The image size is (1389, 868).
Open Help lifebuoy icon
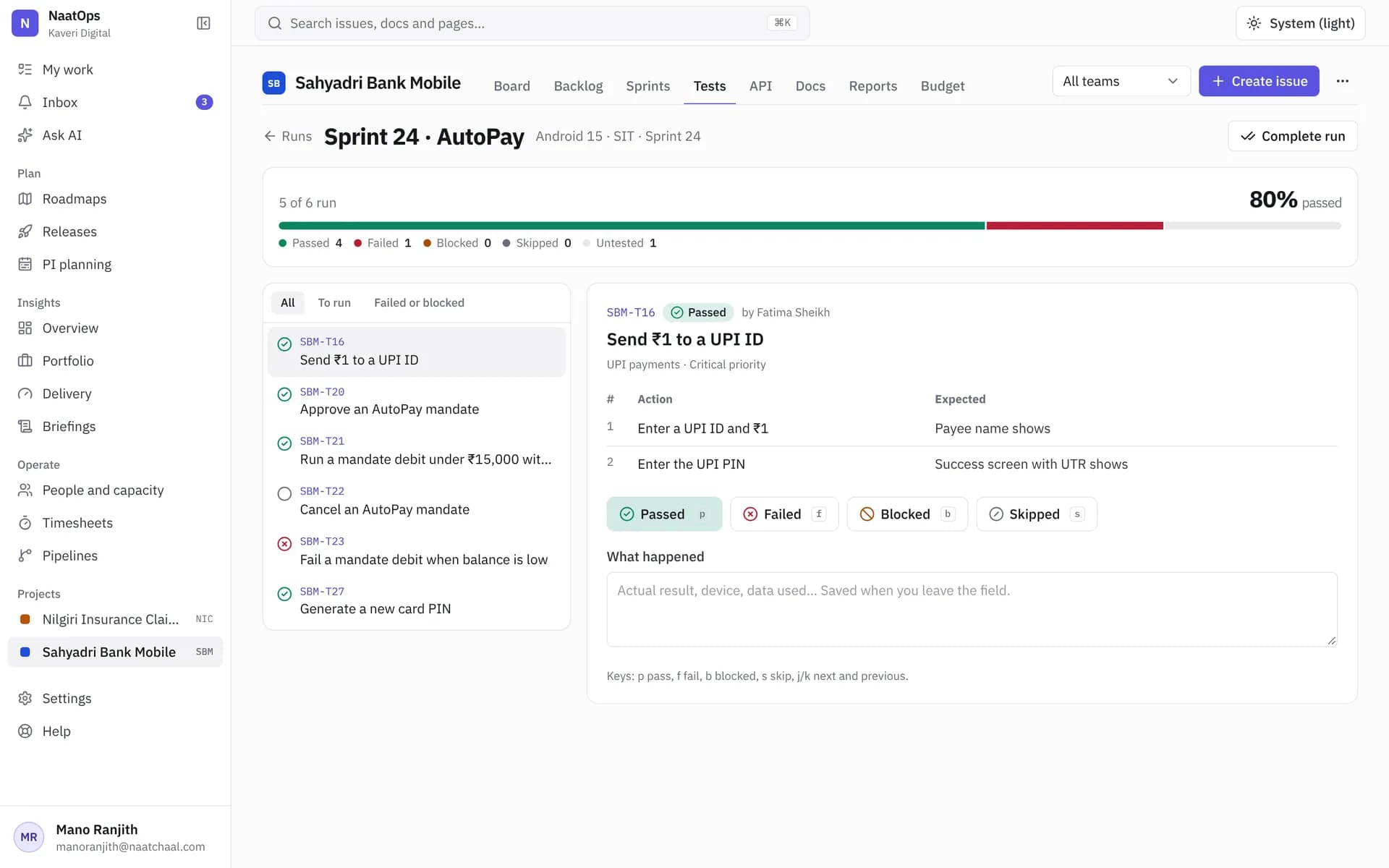25,731
